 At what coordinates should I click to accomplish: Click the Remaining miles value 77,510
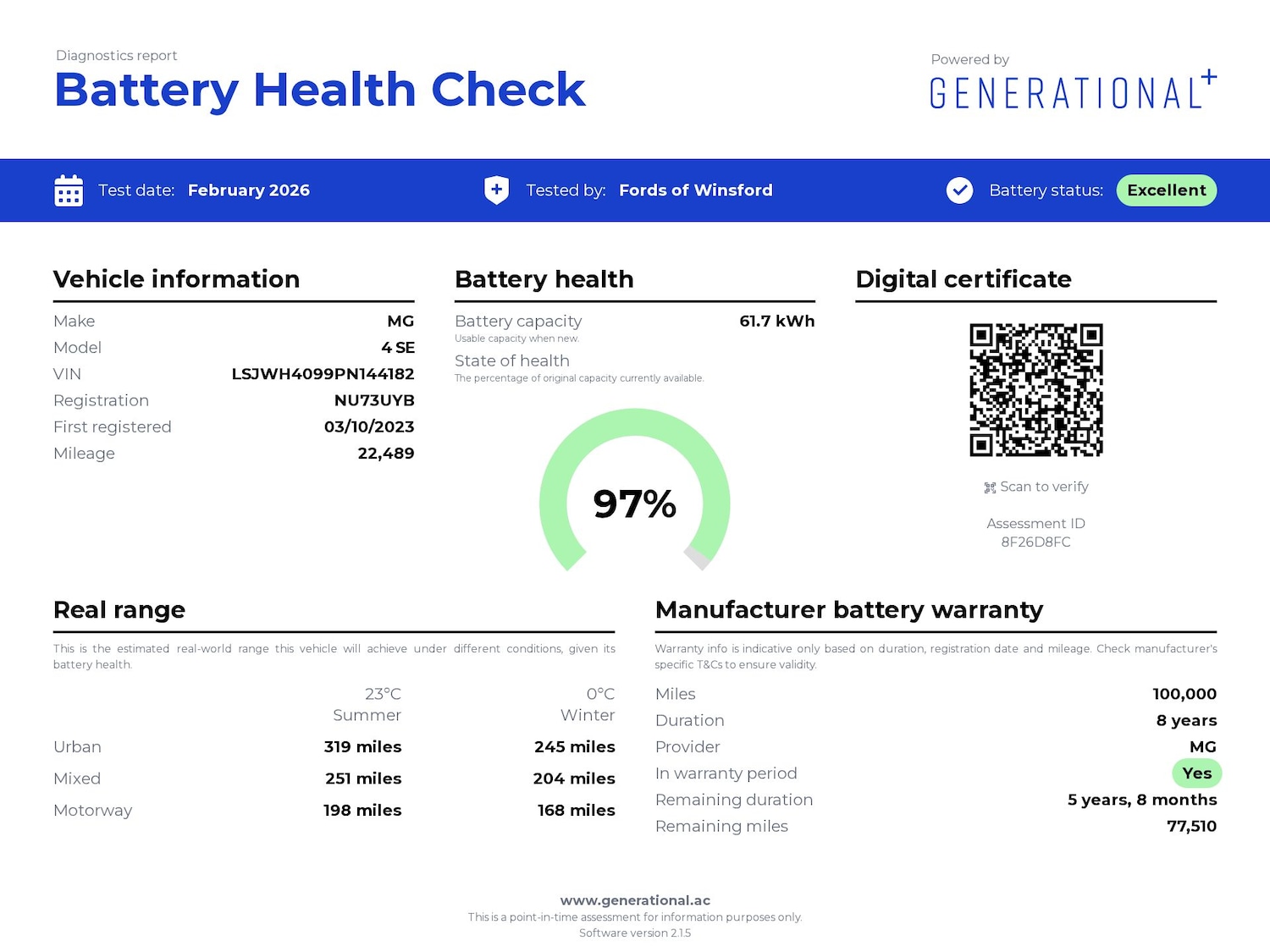click(1191, 826)
